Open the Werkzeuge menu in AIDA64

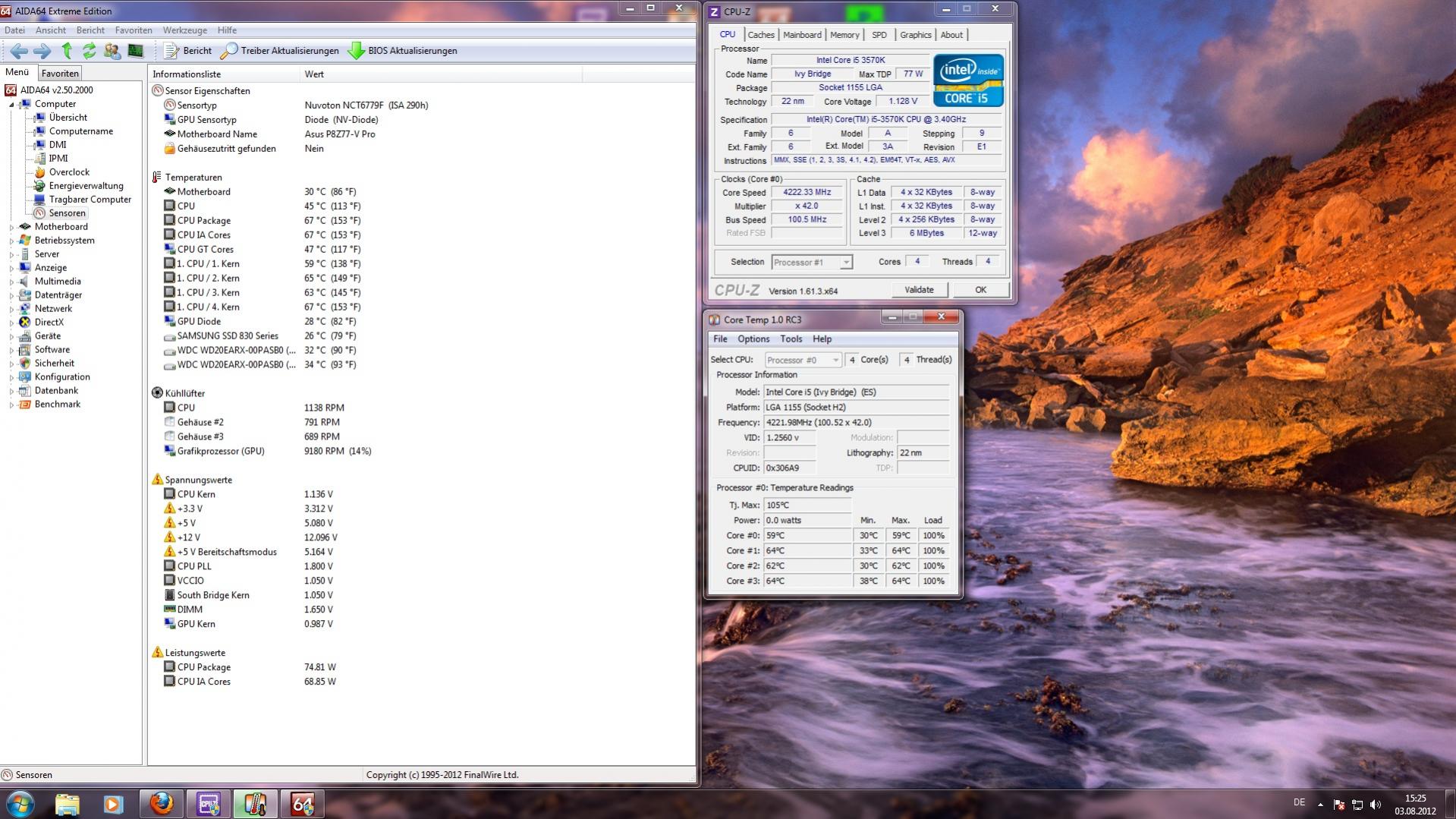[184, 30]
